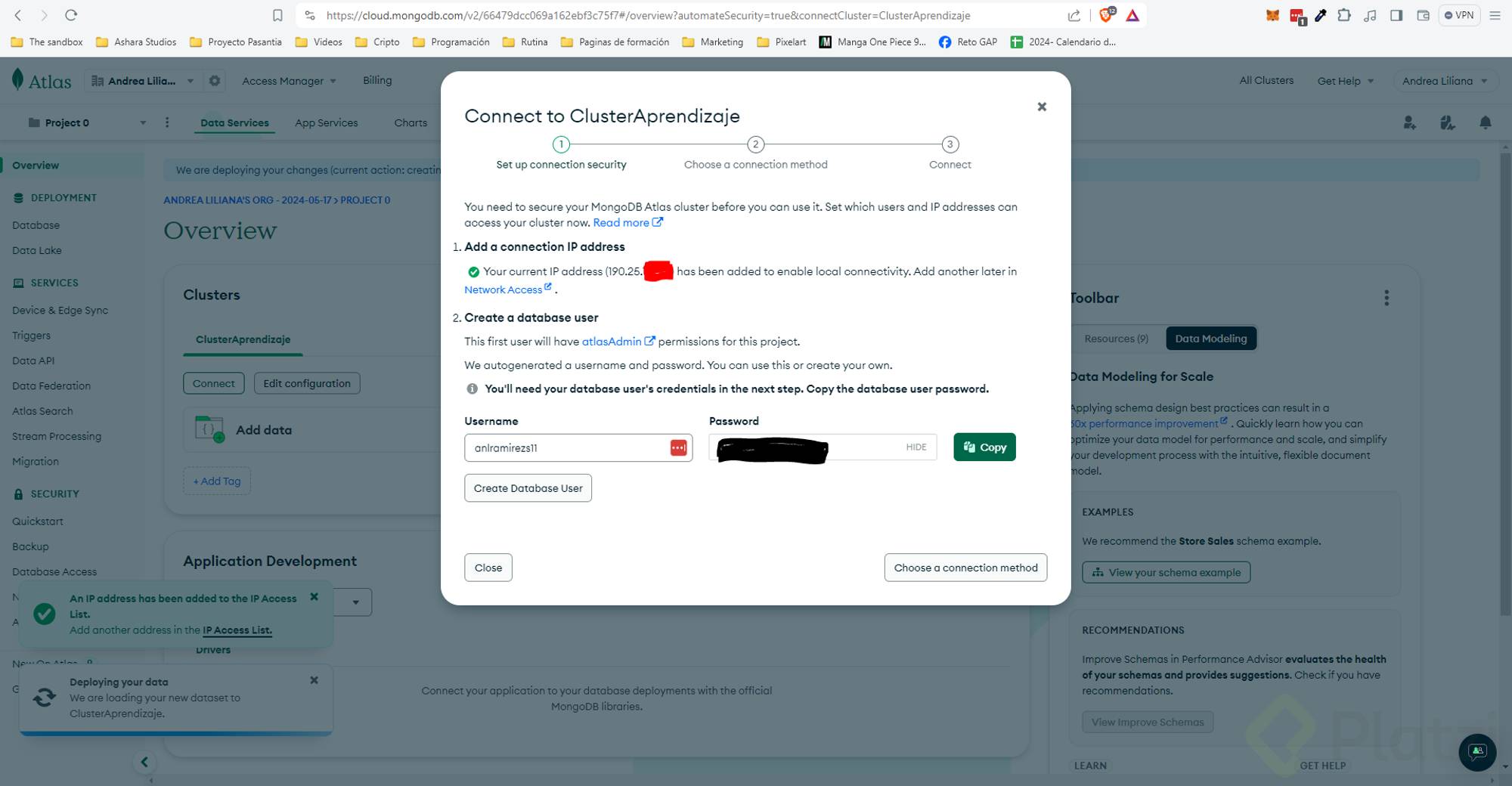Open Atlas Search in sidebar

pos(42,411)
